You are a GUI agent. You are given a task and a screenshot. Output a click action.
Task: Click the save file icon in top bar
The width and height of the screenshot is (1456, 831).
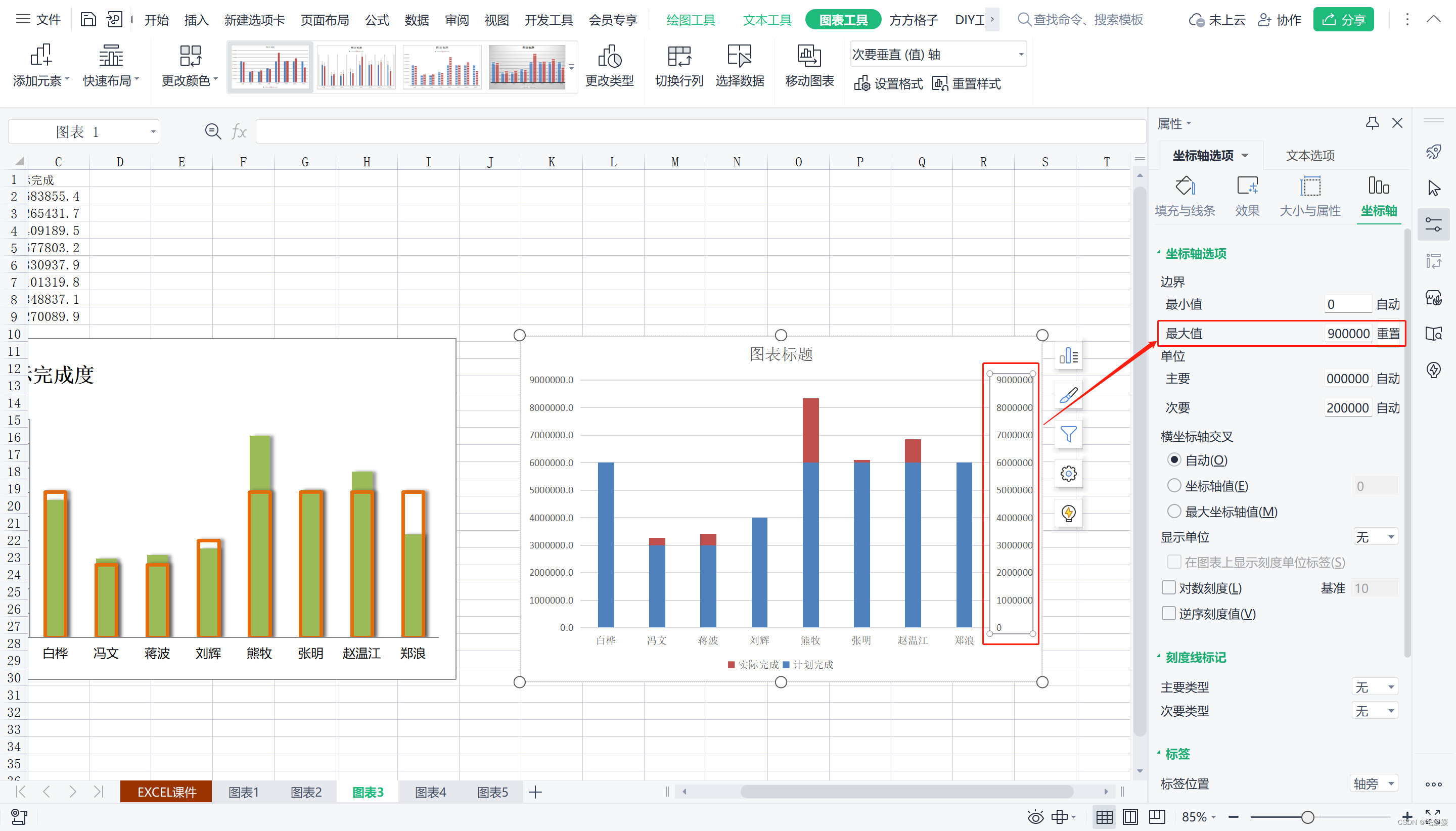[x=88, y=19]
